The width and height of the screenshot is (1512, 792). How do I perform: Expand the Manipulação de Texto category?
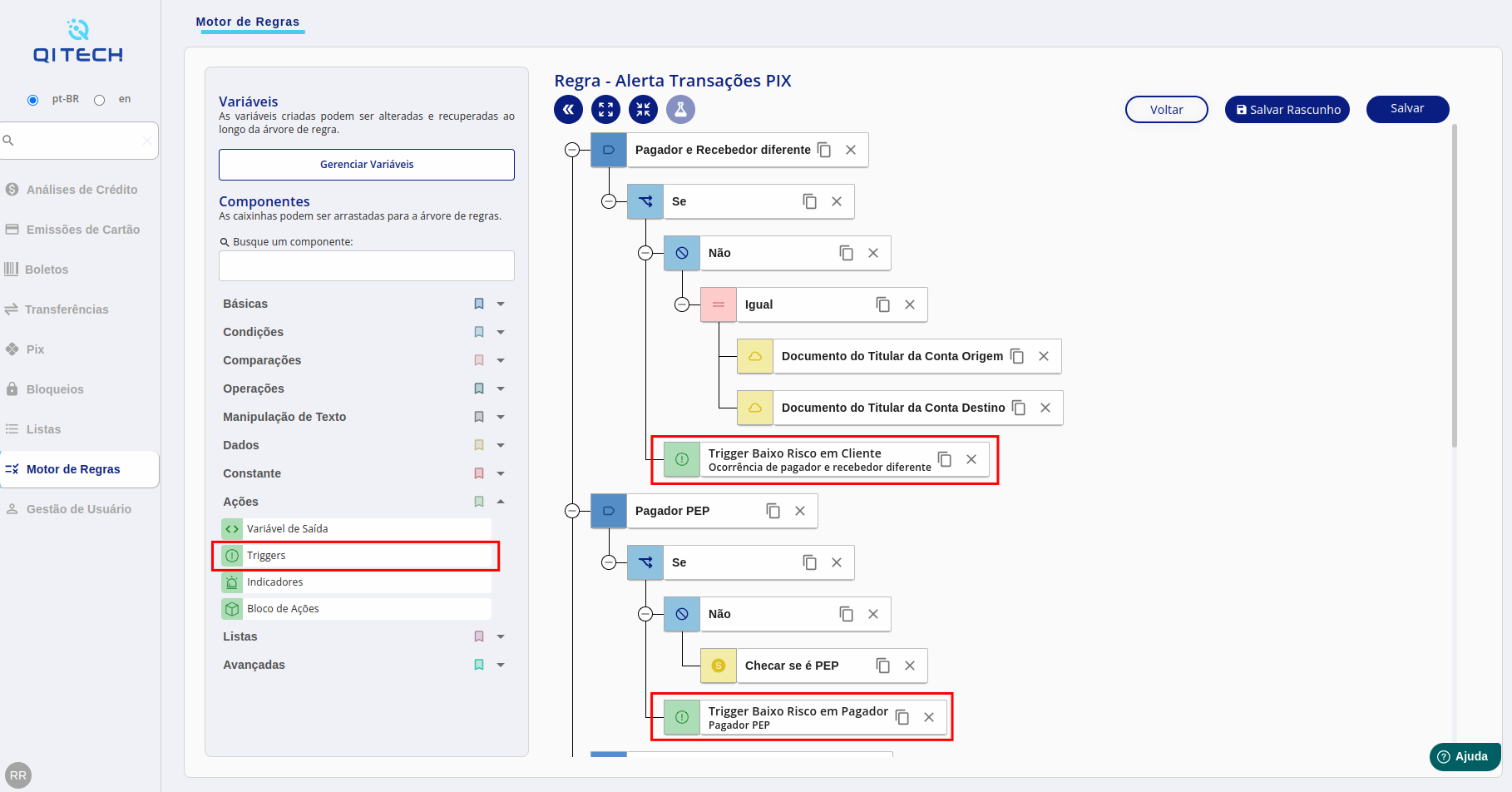pos(501,417)
